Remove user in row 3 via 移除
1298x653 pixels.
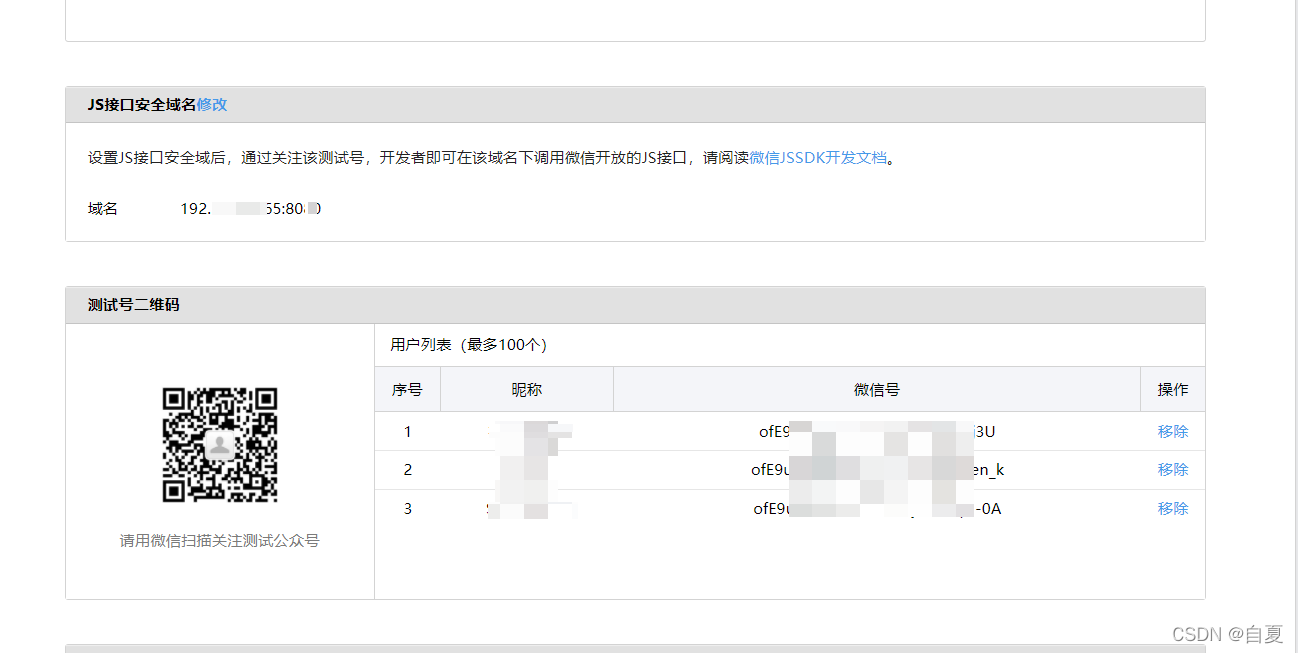pyautogui.click(x=1173, y=509)
